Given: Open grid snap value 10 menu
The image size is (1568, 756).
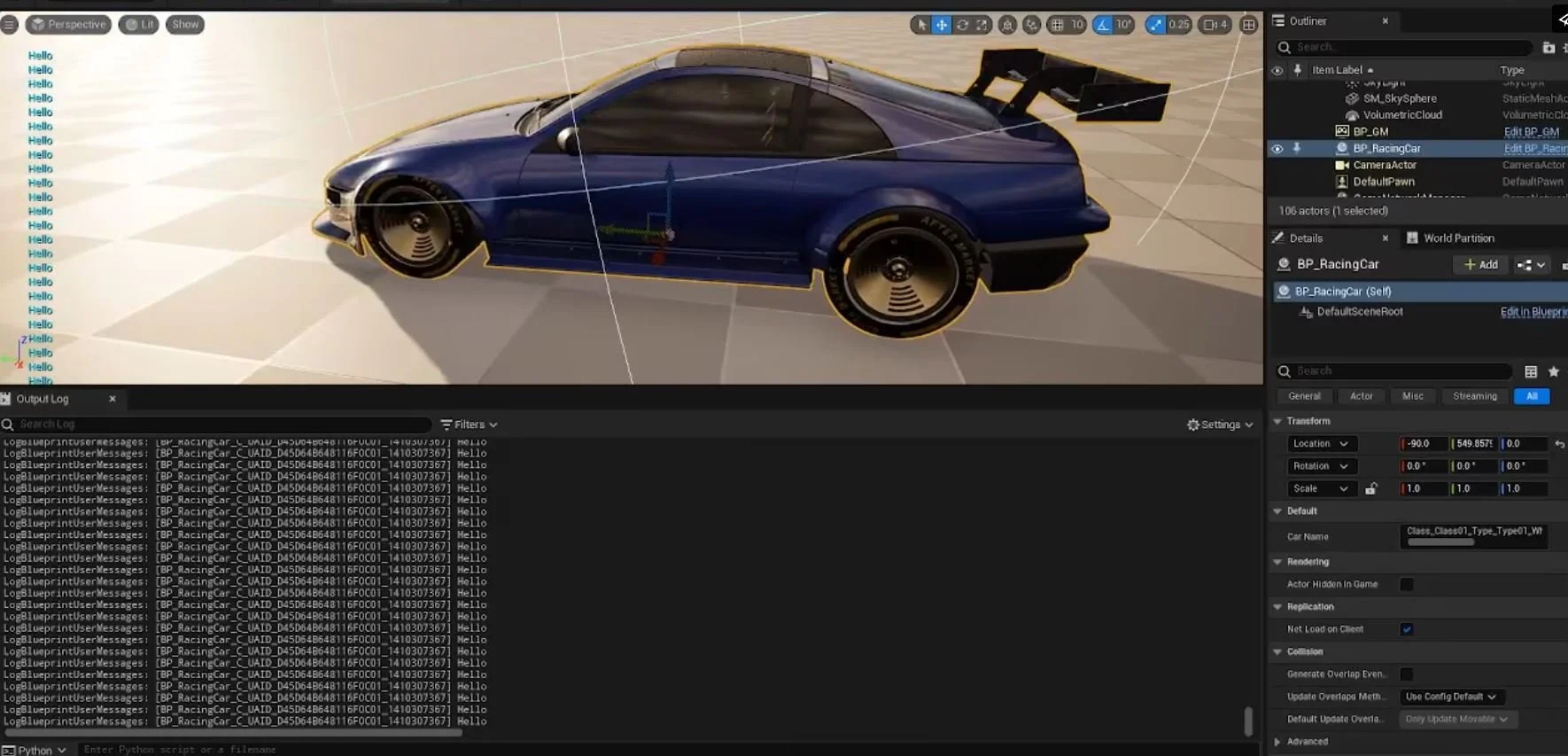Looking at the screenshot, I should click(x=1077, y=25).
